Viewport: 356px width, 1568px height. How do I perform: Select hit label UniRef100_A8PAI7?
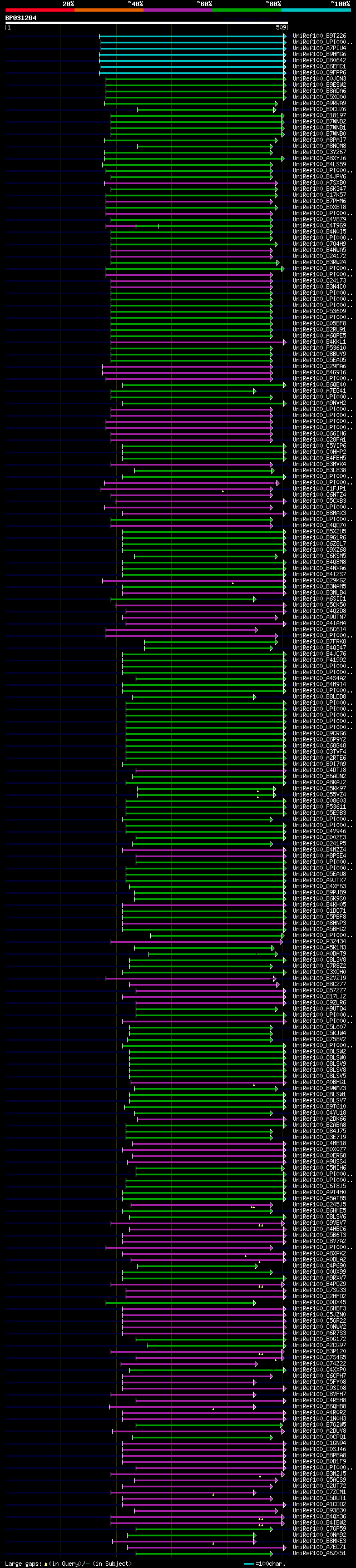(319, 140)
